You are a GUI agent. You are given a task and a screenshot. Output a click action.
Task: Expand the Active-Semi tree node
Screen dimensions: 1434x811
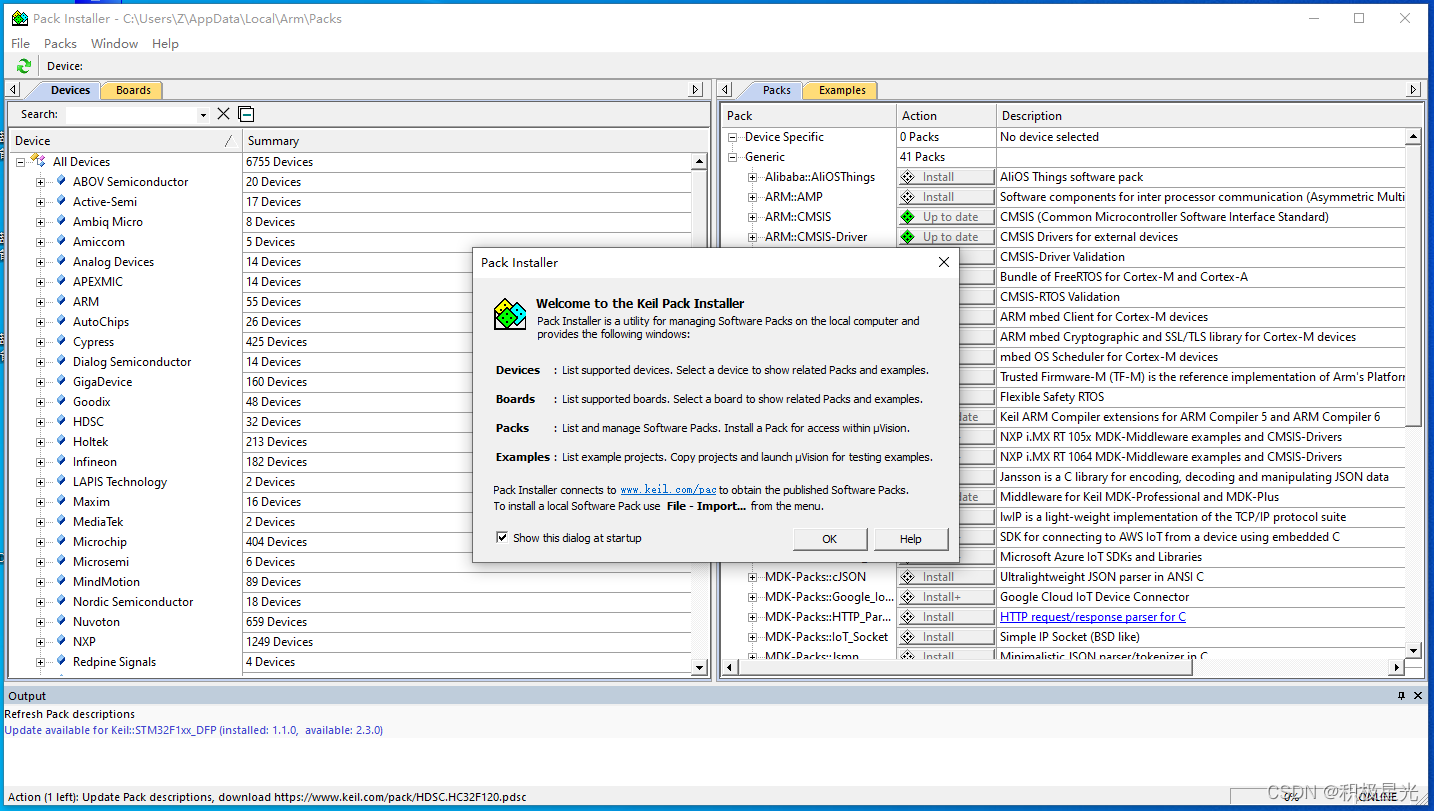(41, 202)
